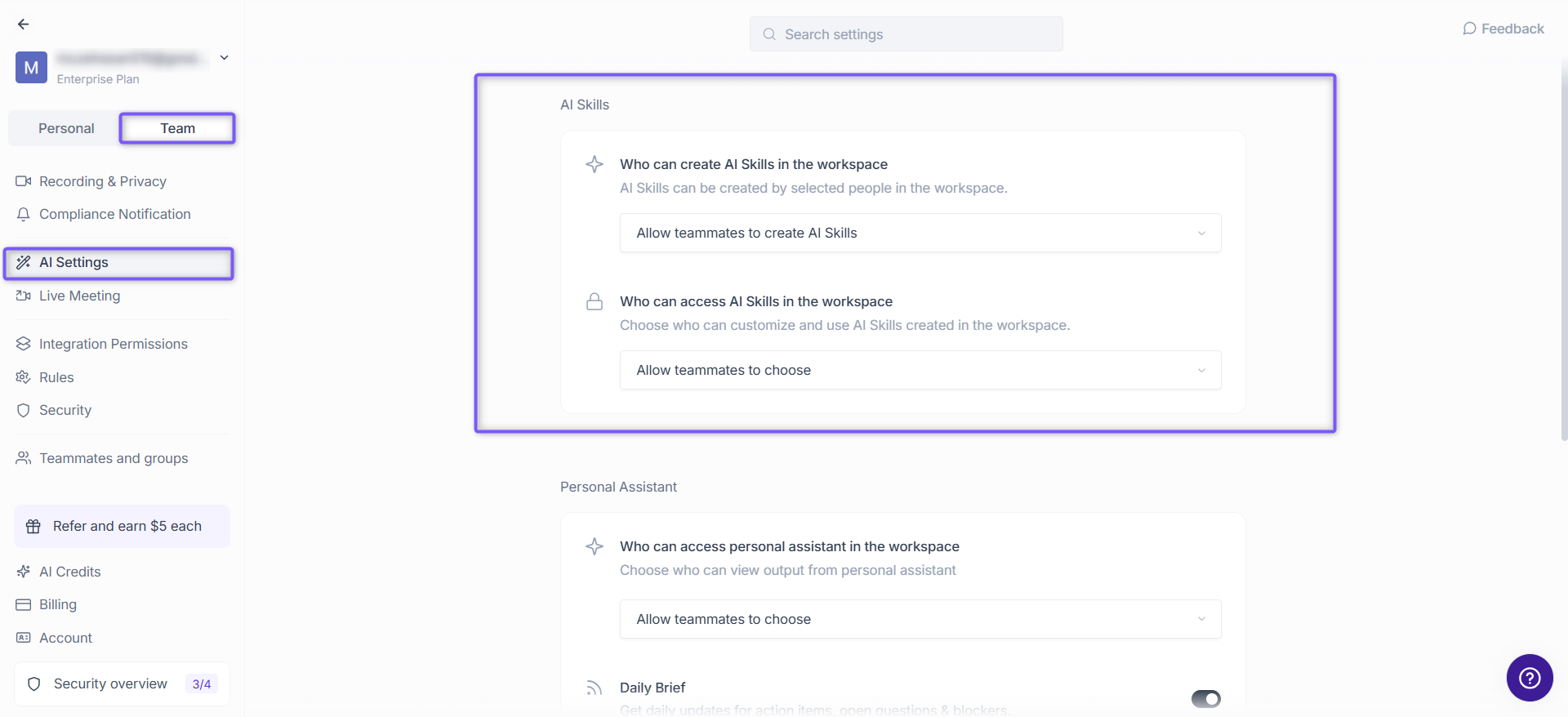1568x717 pixels.
Task: Click the Refer and earn gift icon
Action: [33, 527]
